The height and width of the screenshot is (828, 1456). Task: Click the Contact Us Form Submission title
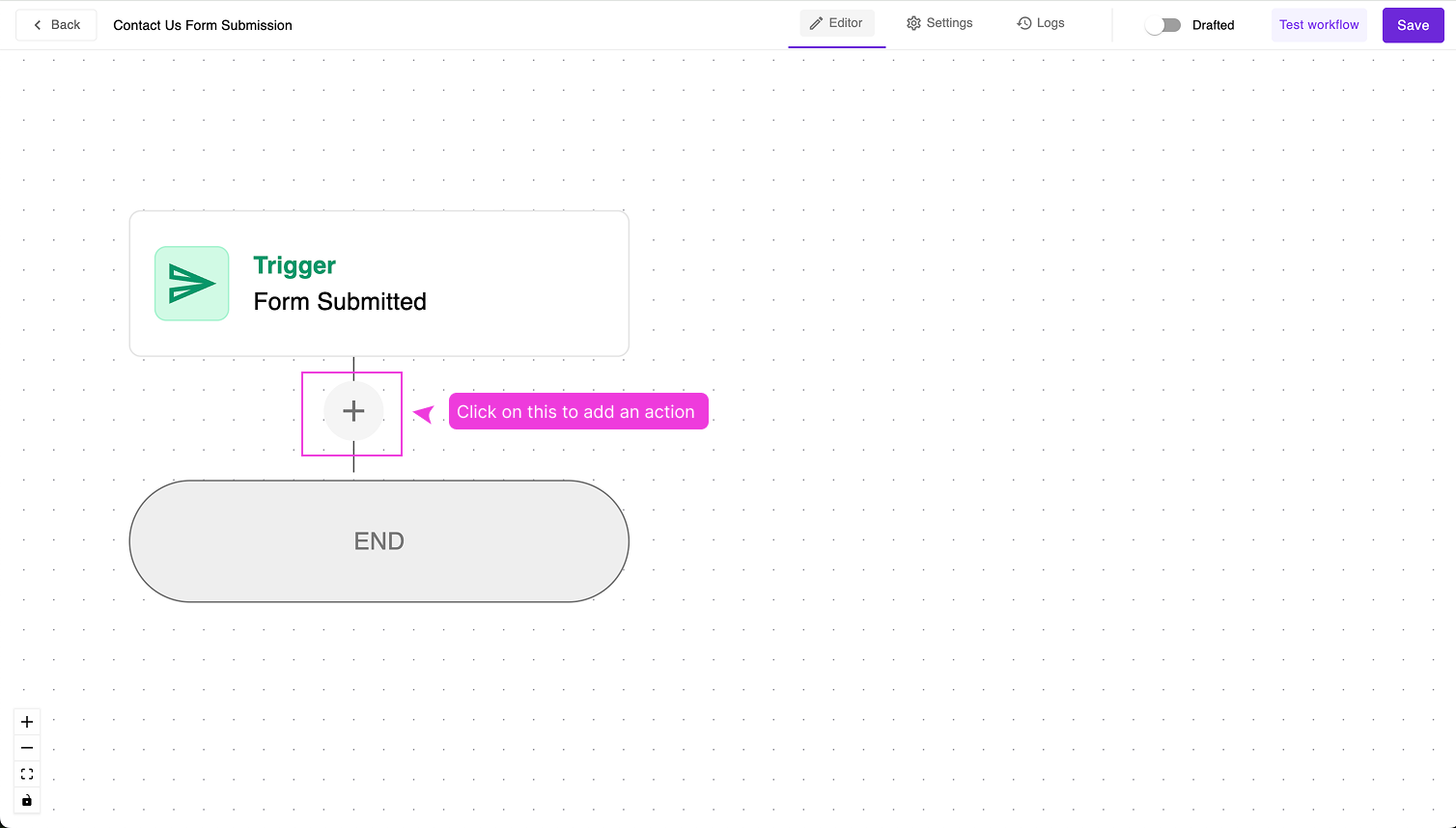(x=203, y=25)
